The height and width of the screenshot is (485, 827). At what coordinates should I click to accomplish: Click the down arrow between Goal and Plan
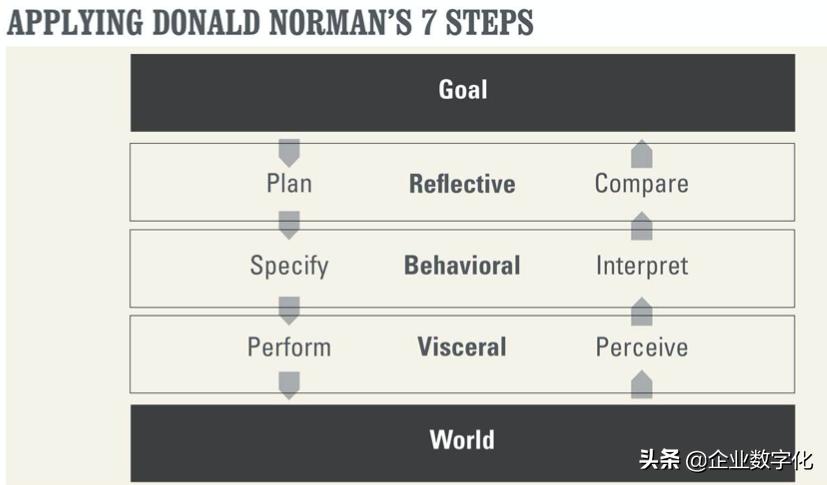pyautogui.click(x=289, y=152)
